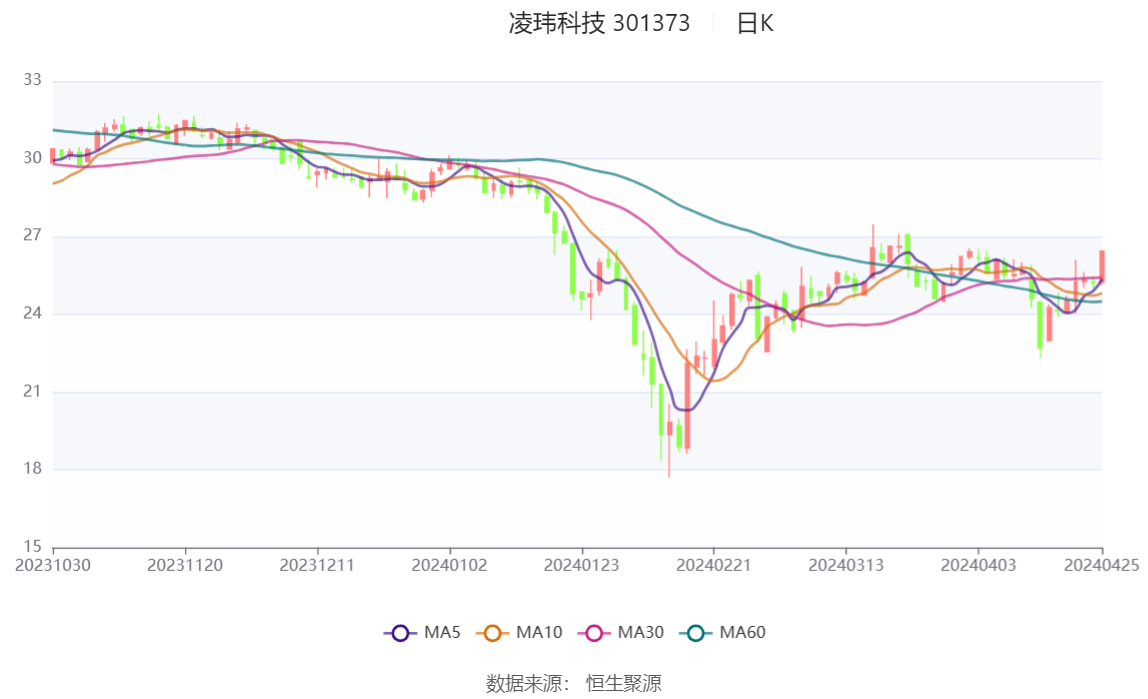The width and height of the screenshot is (1148, 699).
Task: Click the chart title 凌玮科技 301373
Action: 599,23
